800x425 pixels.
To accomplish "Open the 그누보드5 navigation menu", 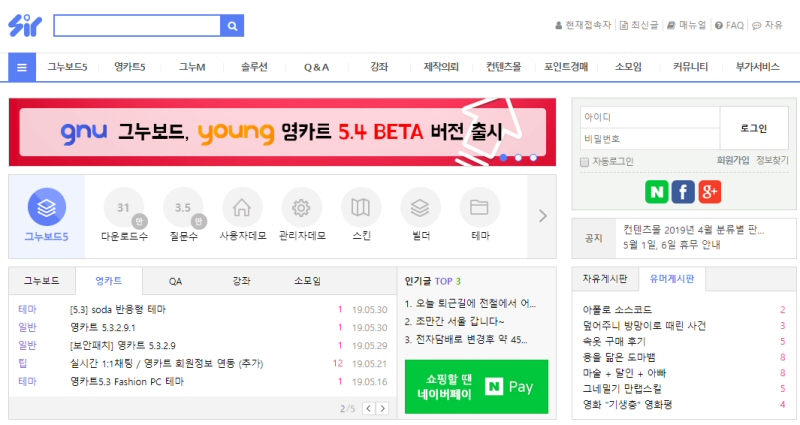I will tap(67, 67).
